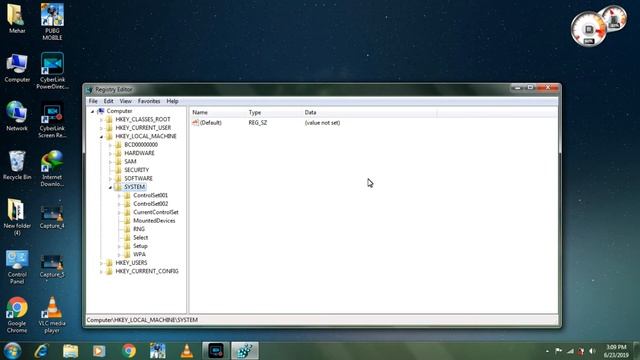Launch CyberLink Screen Recorder shortcut
This screenshot has width=640, height=360.
(x=52, y=120)
